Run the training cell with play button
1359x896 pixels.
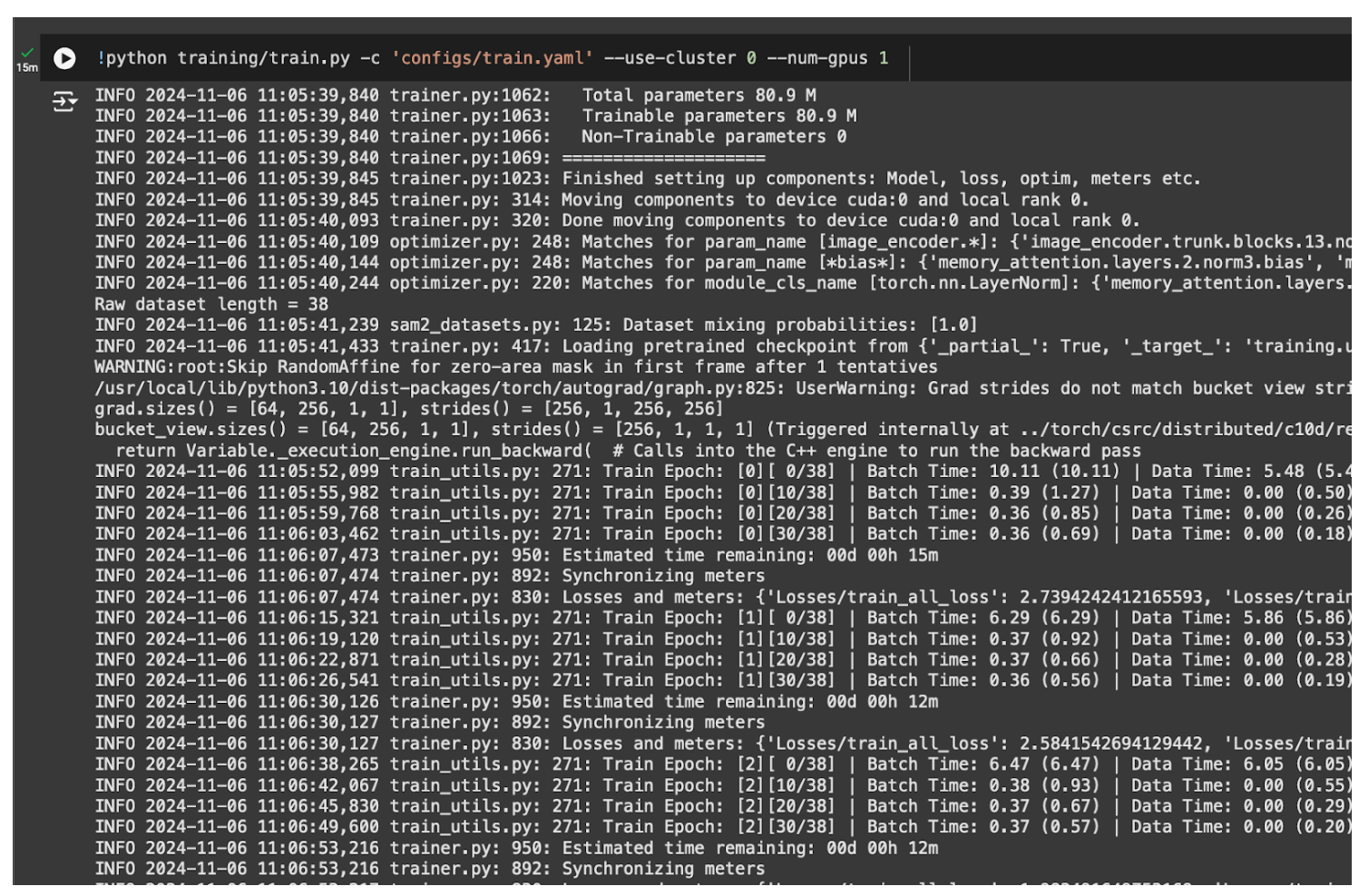coord(64,58)
